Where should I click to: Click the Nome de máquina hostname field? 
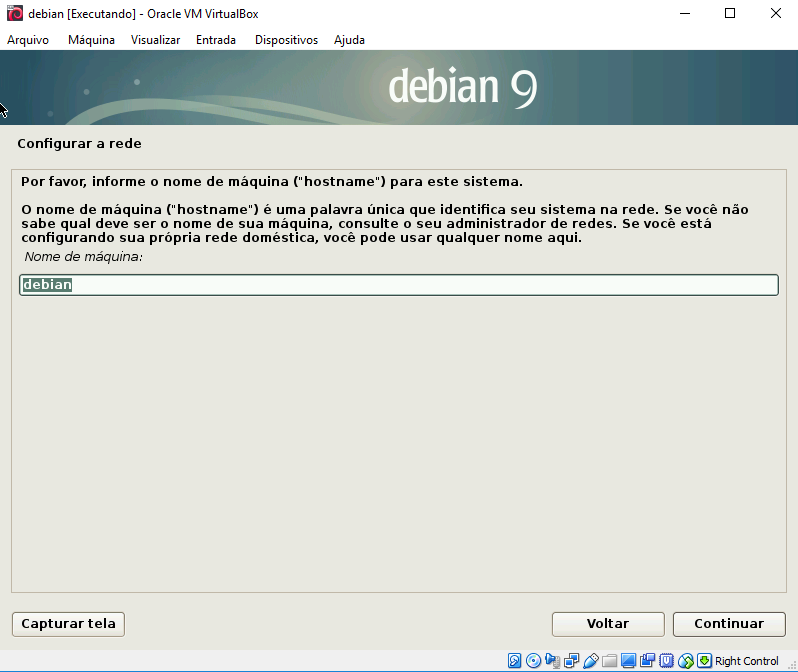tap(399, 285)
